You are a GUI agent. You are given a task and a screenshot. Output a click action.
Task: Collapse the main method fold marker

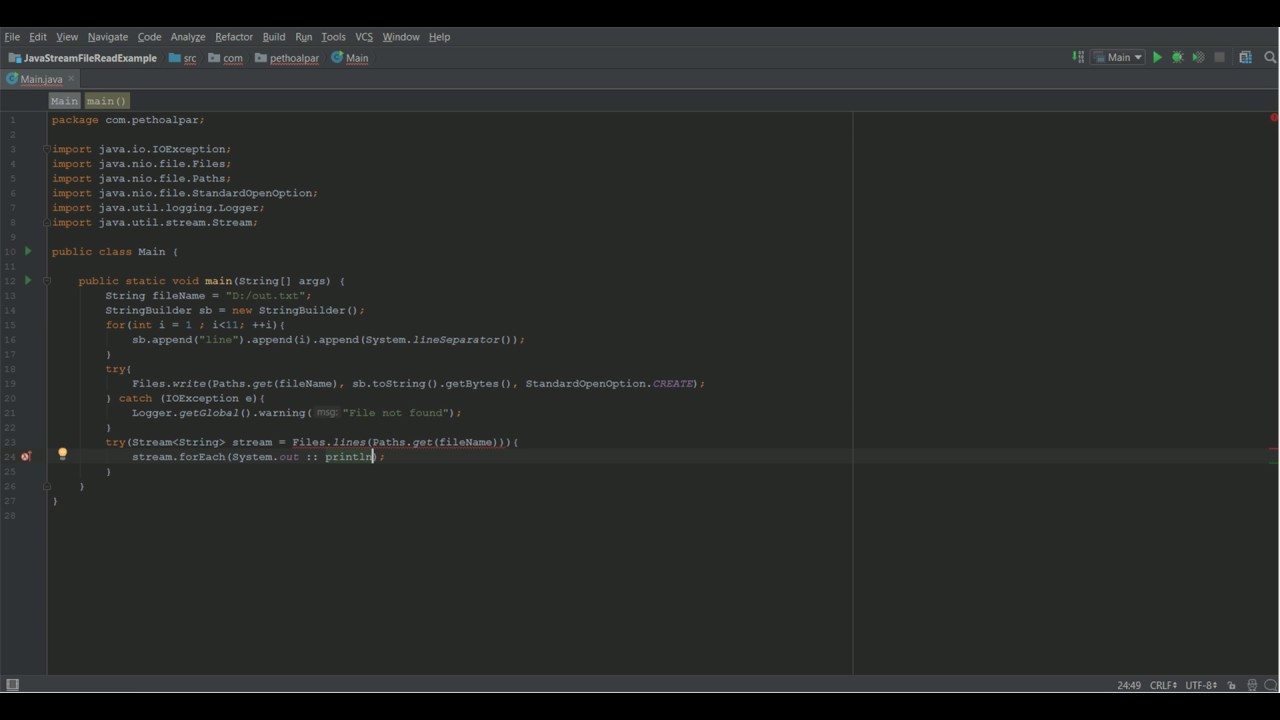(x=47, y=281)
